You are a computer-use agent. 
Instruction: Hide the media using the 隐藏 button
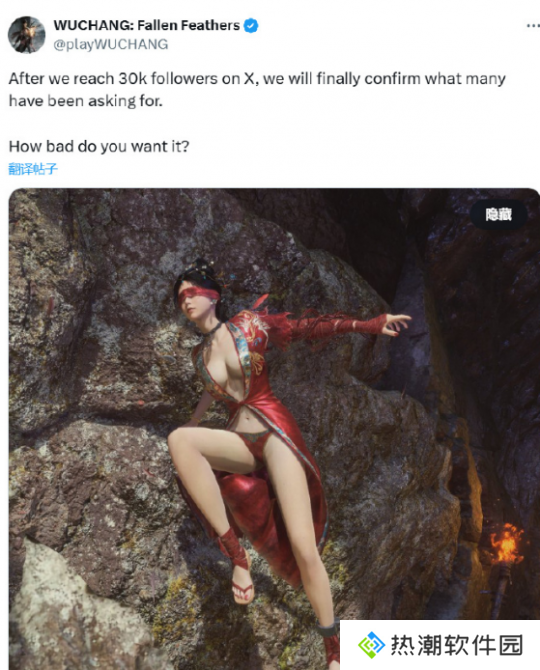[x=499, y=215]
